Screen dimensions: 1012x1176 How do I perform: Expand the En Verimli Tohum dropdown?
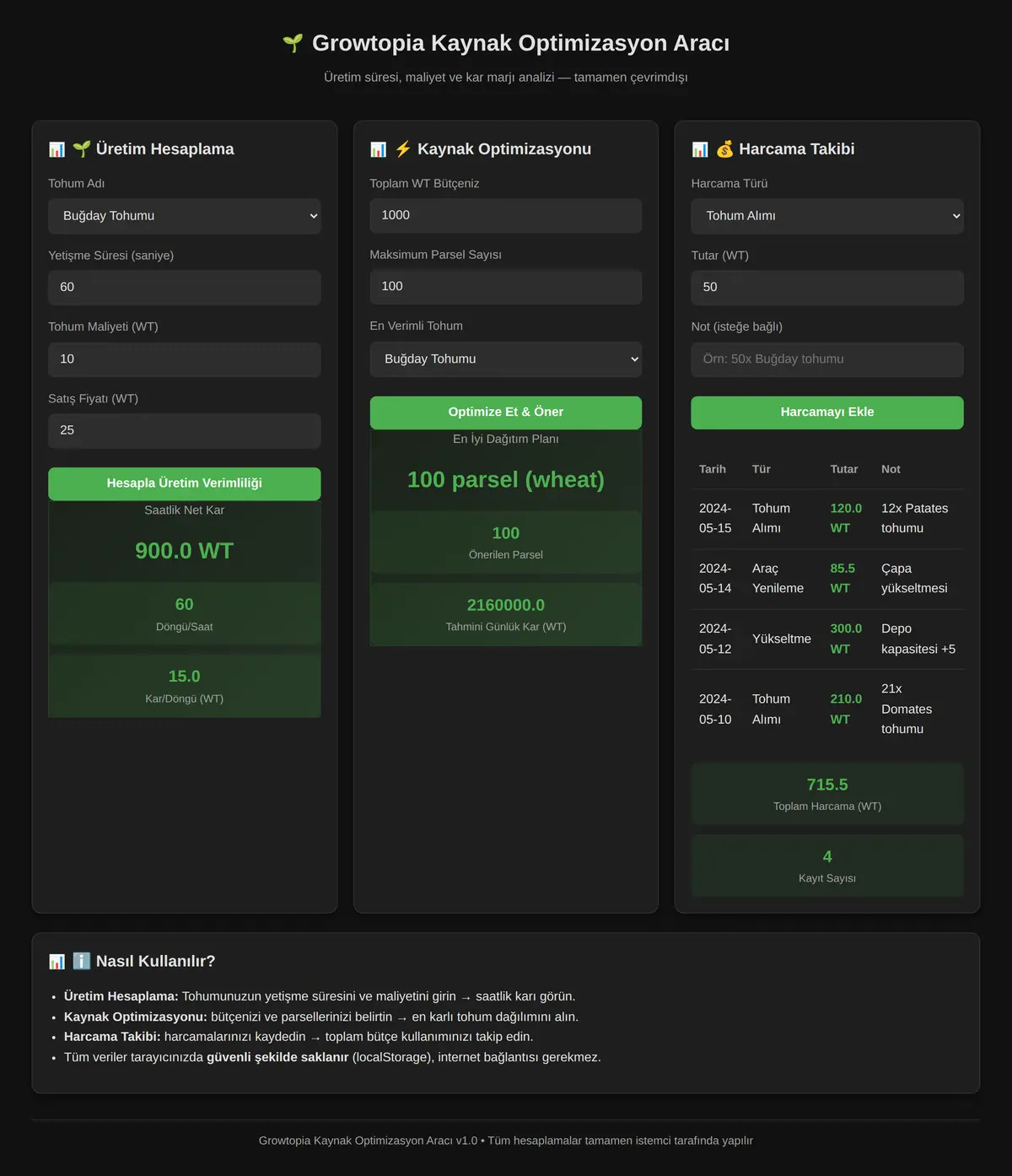(506, 359)
